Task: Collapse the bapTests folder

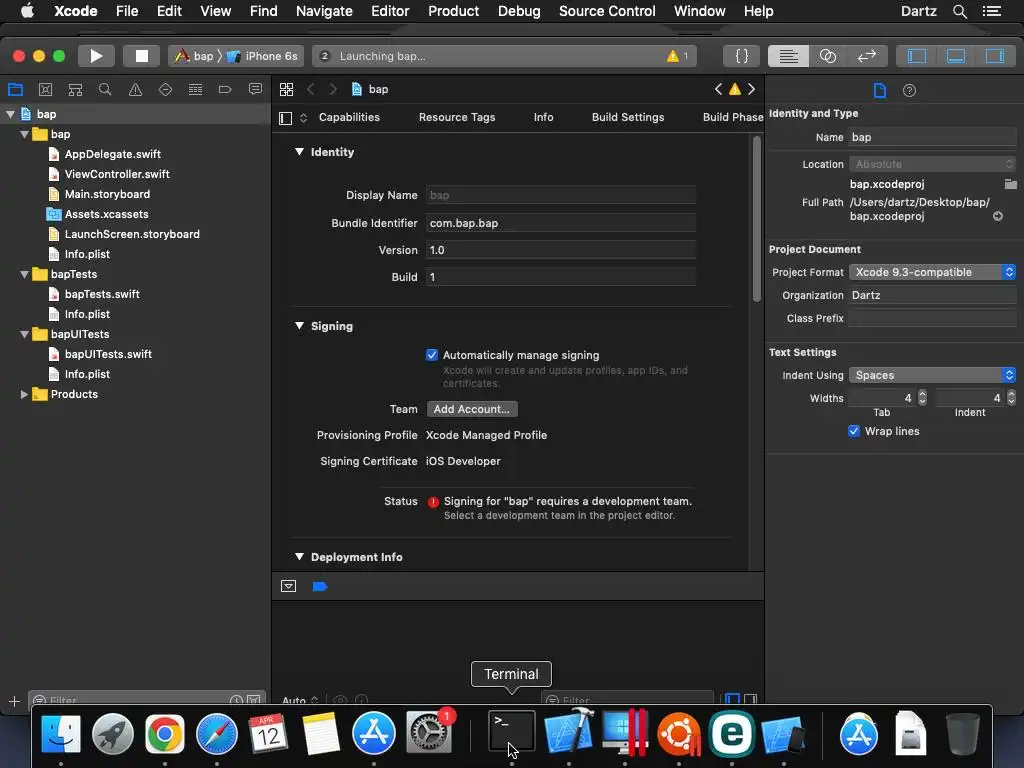Action: [24, 275]
